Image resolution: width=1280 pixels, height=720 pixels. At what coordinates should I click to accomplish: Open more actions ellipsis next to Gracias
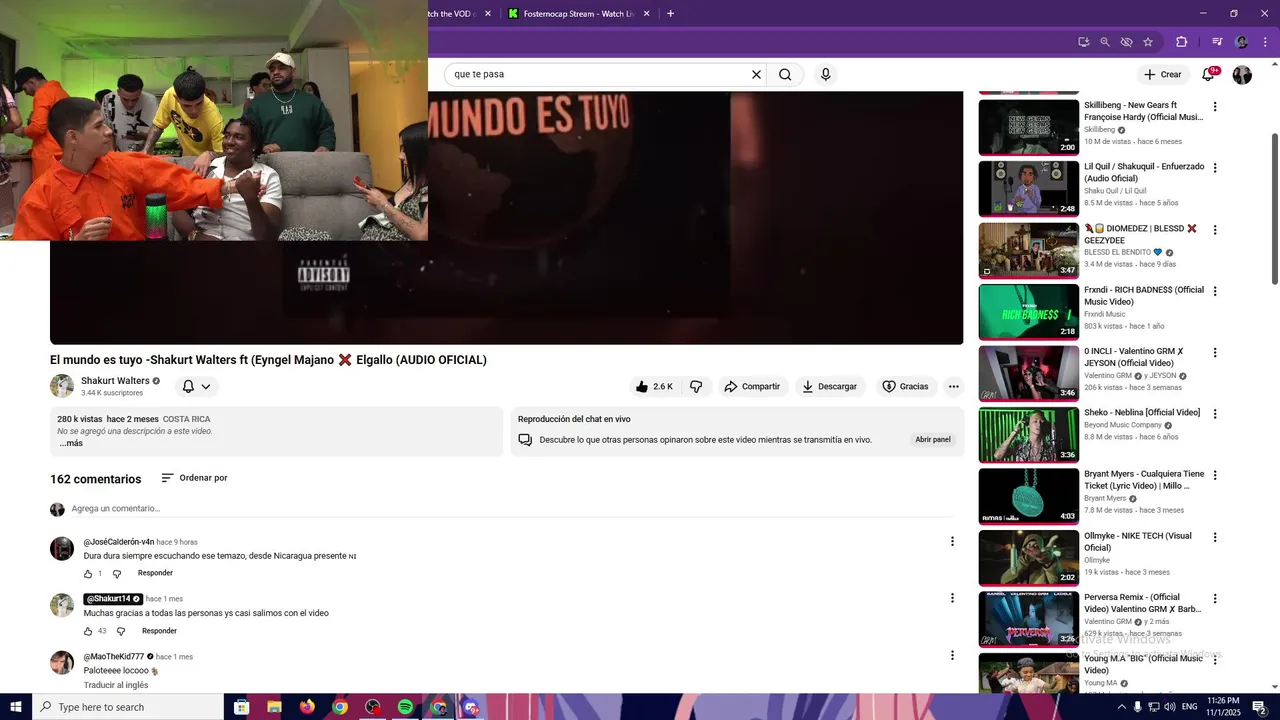[x=954, y=387]
